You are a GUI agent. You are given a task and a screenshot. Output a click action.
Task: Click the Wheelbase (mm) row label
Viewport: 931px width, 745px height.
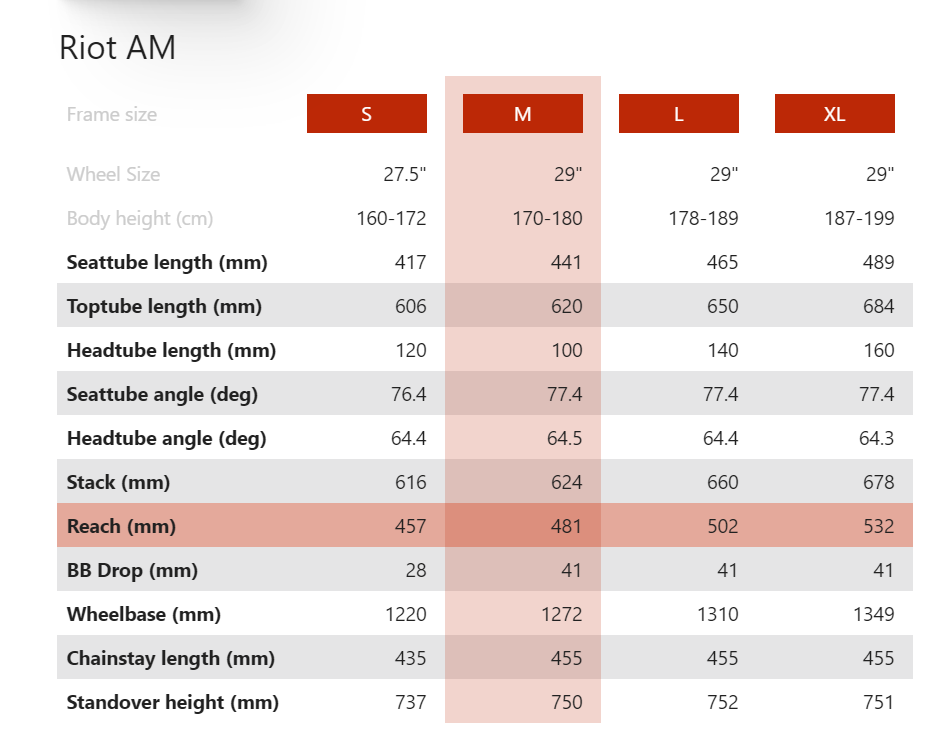click(x=143, y=614)
